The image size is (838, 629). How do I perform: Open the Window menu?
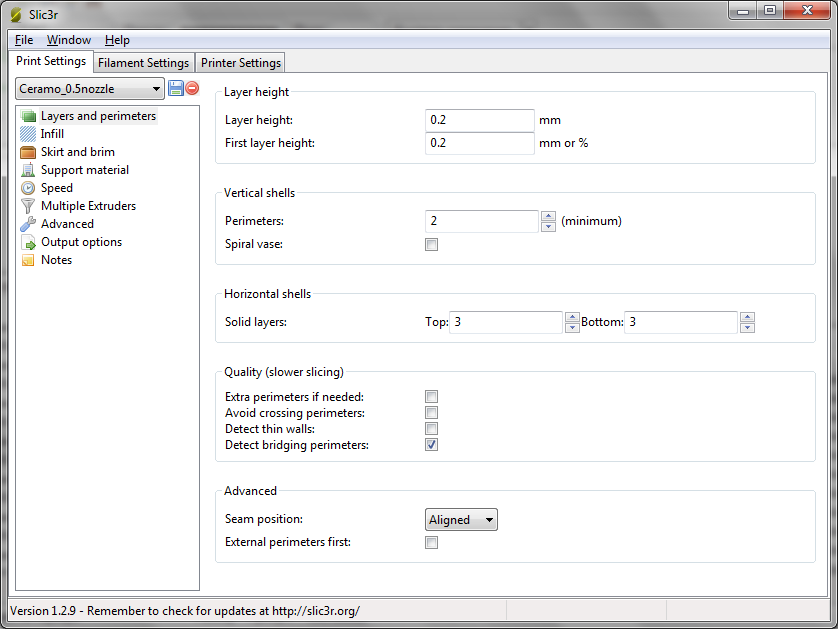(x=69, y=40)
